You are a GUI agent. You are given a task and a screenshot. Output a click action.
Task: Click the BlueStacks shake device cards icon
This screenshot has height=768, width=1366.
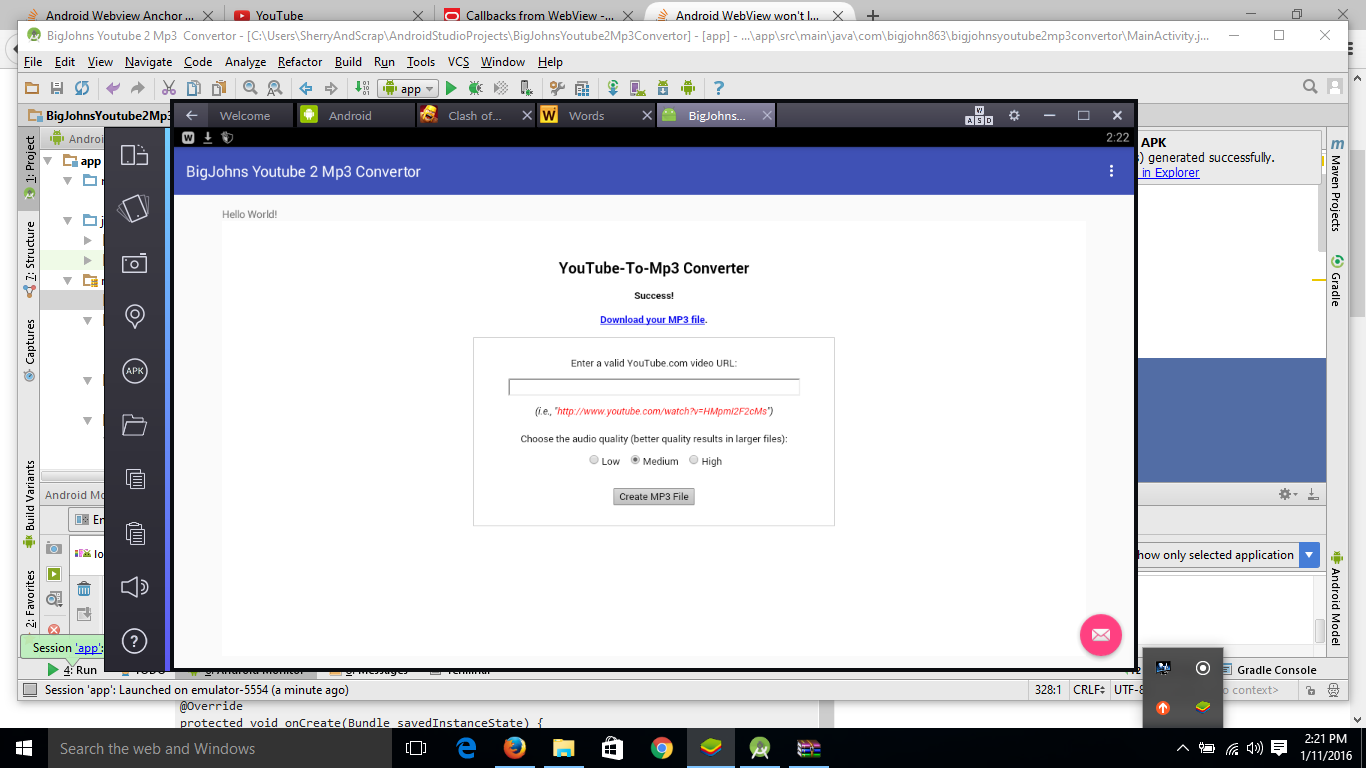point(134,208)
